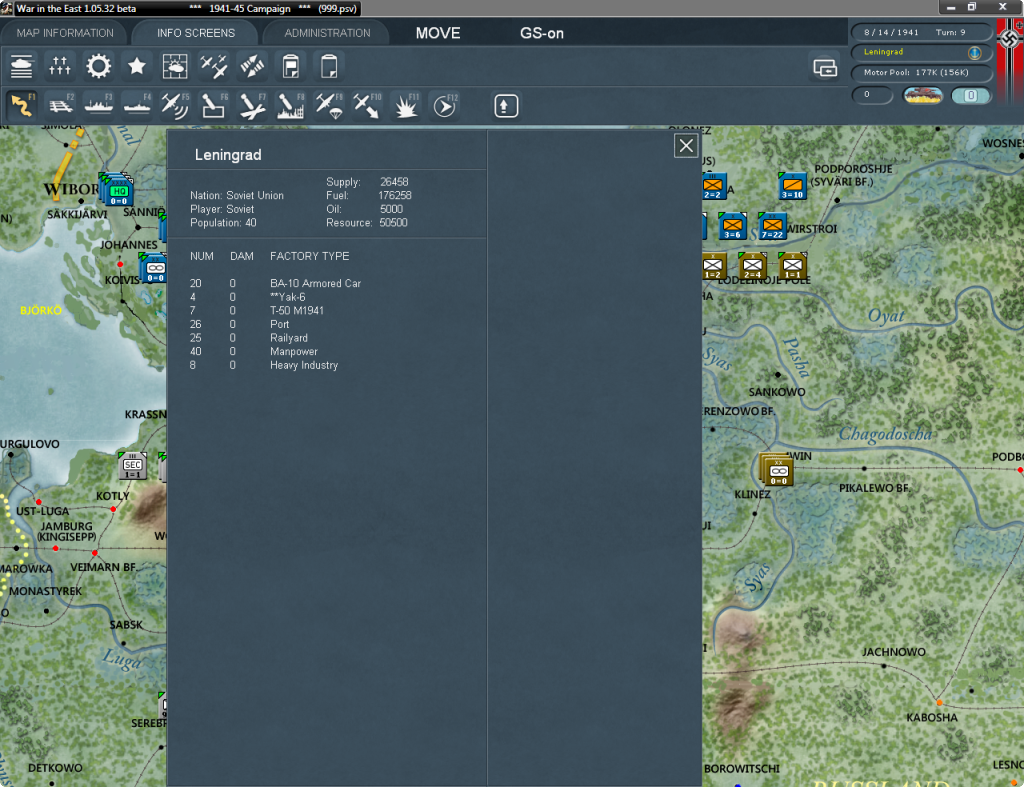Click the date 8/14/1941 Turn 9 field
This screenshot has width=1024, height=787.
[x=920, y=33]
